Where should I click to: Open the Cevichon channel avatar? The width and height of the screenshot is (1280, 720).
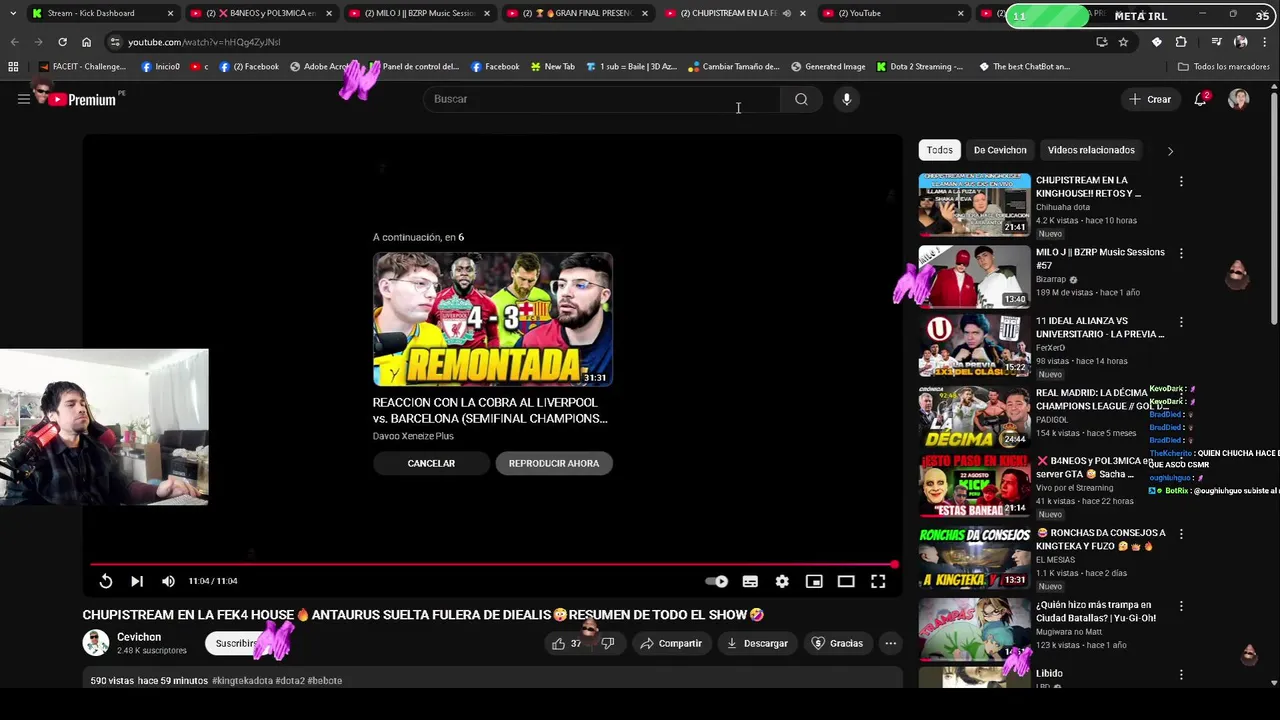[x=96, y=643]
